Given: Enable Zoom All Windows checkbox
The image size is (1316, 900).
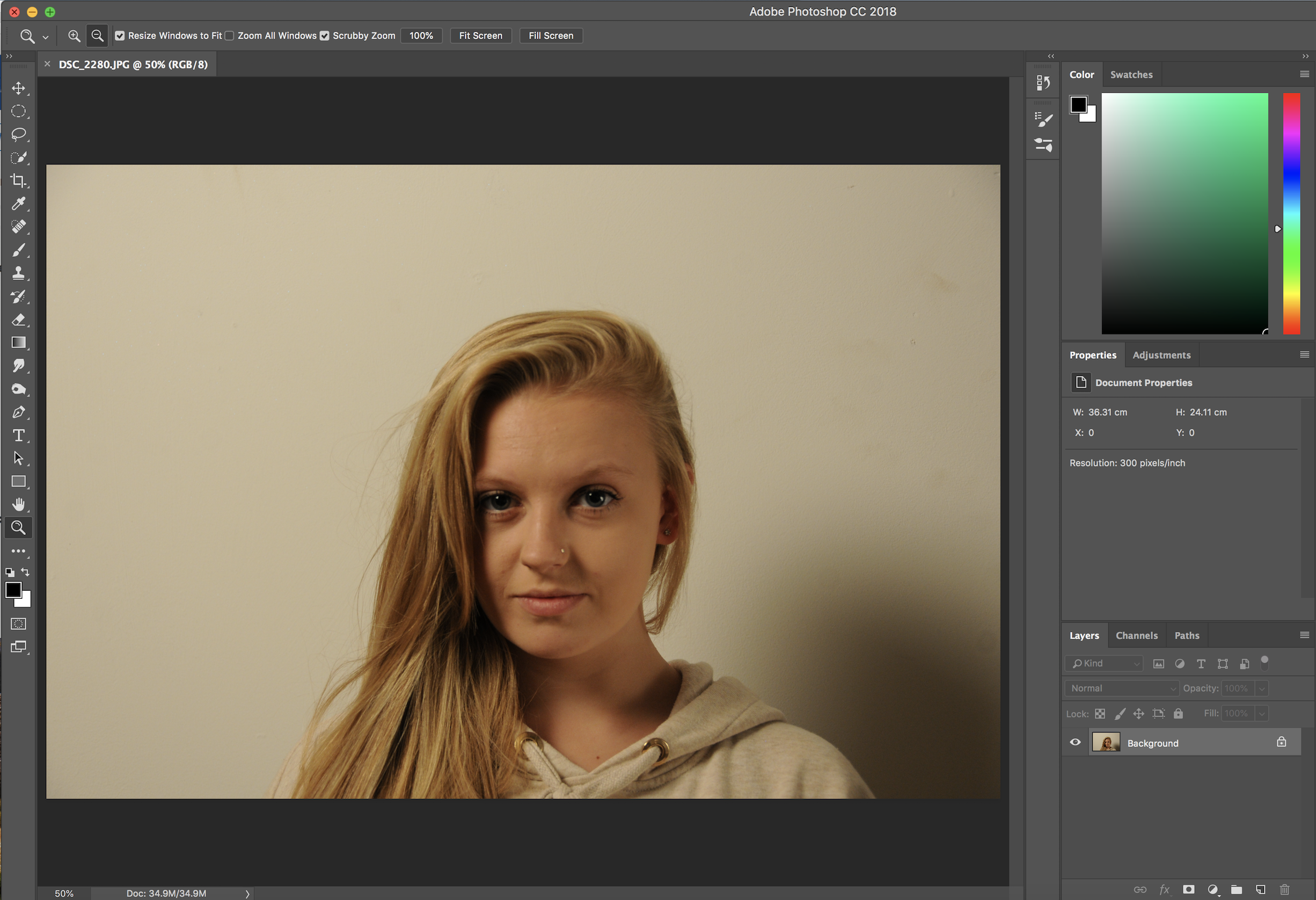Looking at the screenshot, I should (229, 35).
